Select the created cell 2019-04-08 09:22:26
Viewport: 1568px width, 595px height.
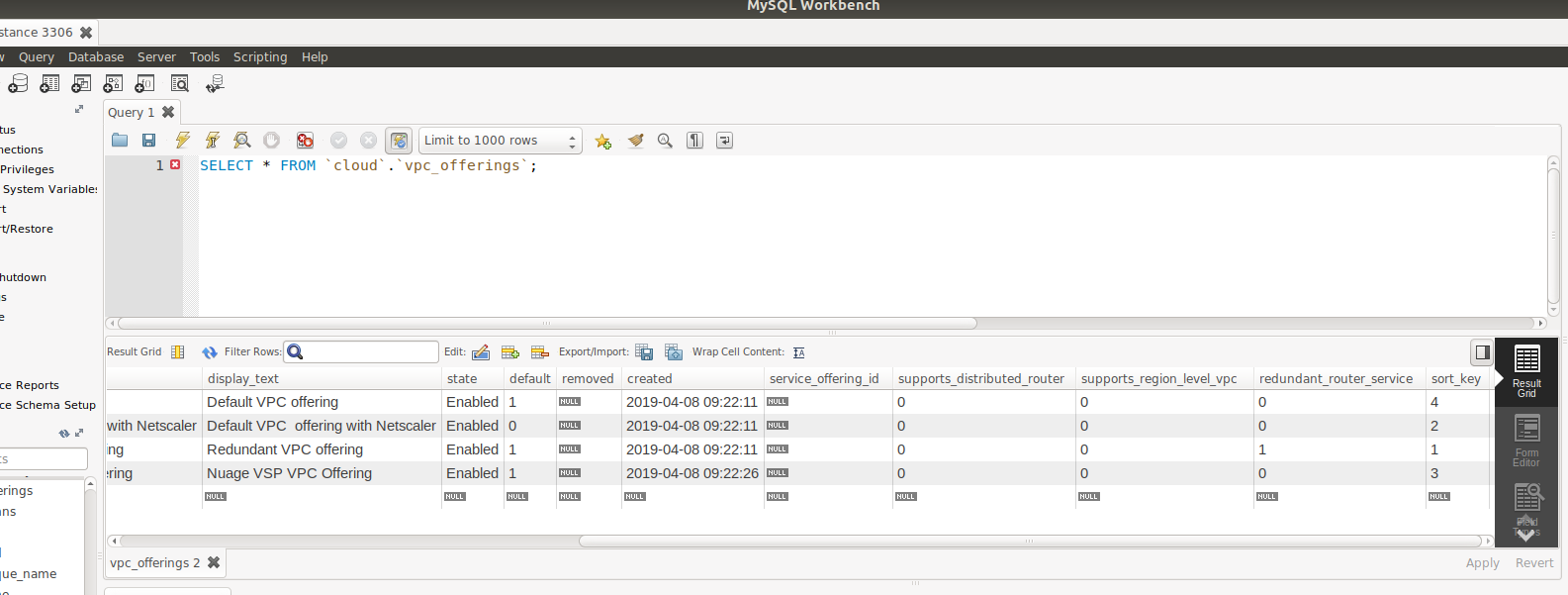point(692,473)
